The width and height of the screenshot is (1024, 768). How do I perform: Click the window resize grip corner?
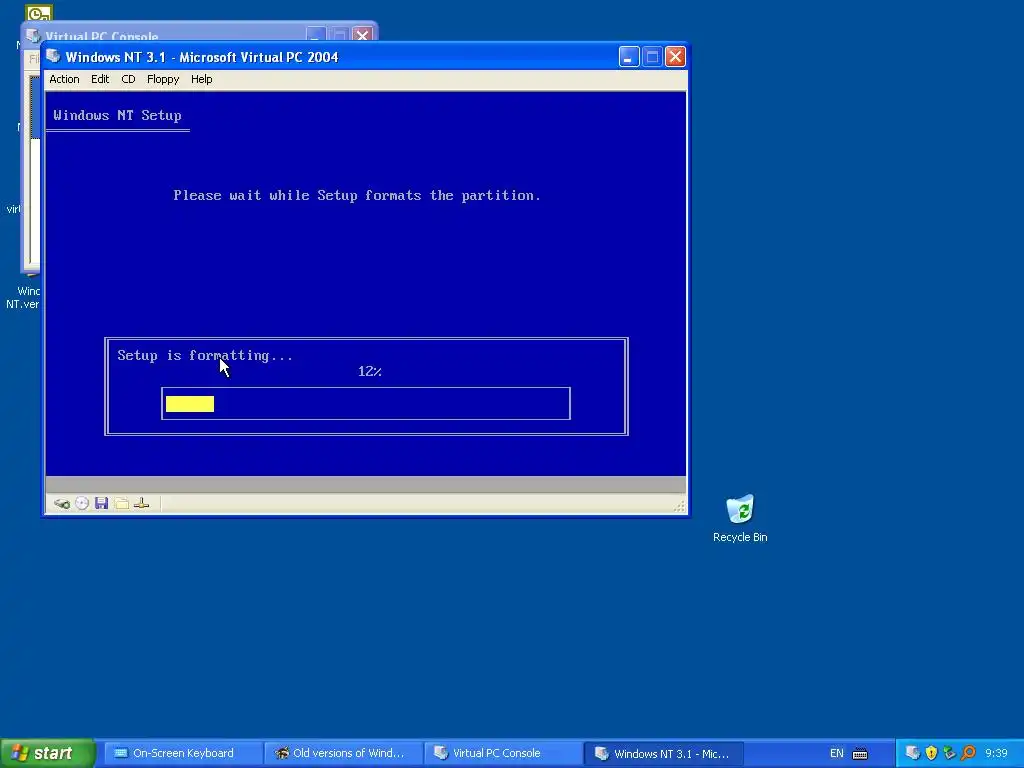coord(679,506)
